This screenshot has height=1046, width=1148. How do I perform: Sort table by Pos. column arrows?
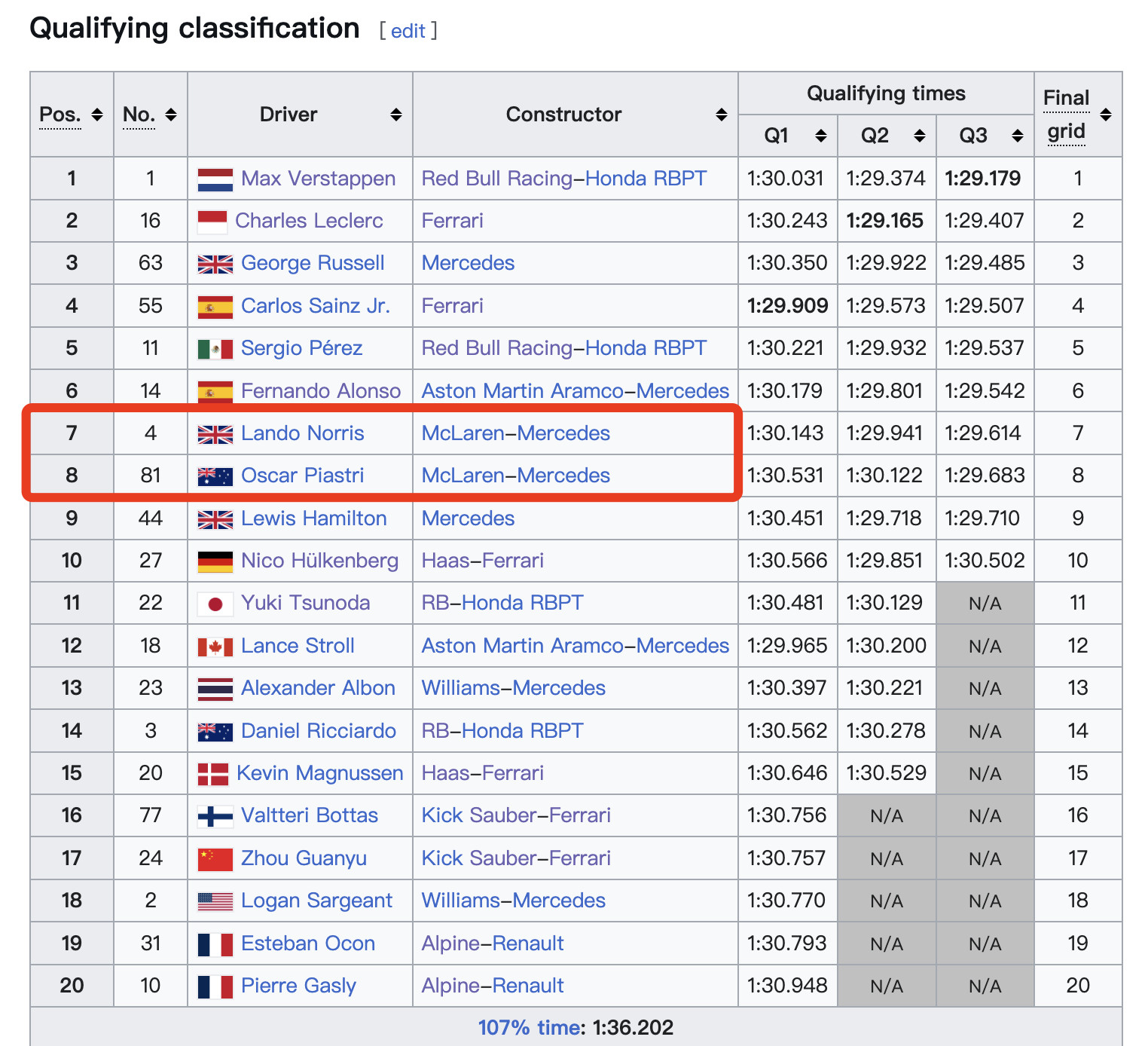pos(97,115)
